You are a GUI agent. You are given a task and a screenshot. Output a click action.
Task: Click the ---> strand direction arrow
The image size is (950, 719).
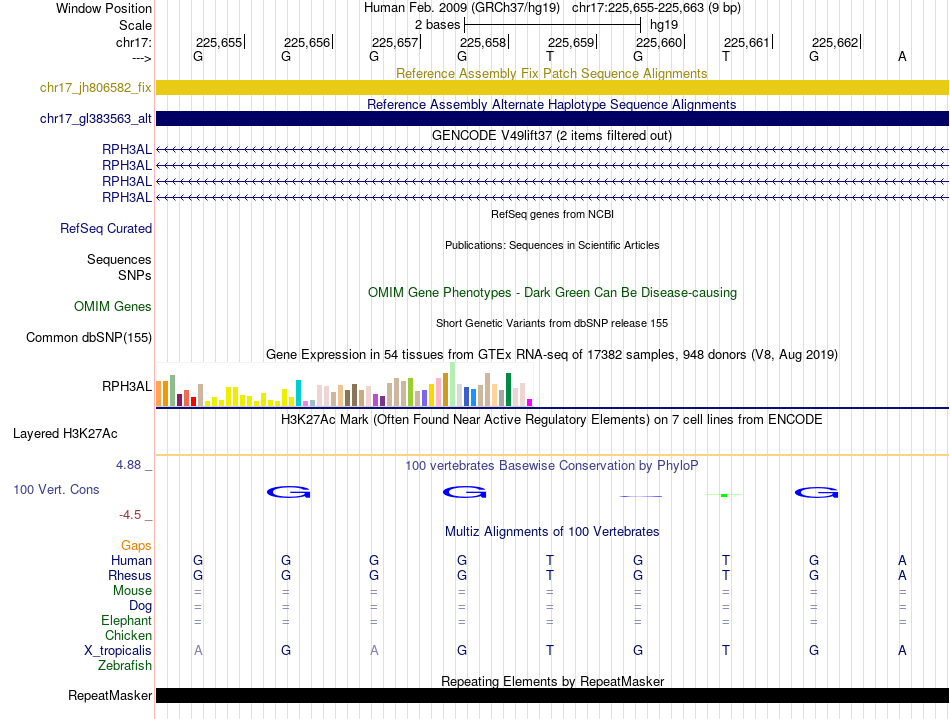point(142,58)
